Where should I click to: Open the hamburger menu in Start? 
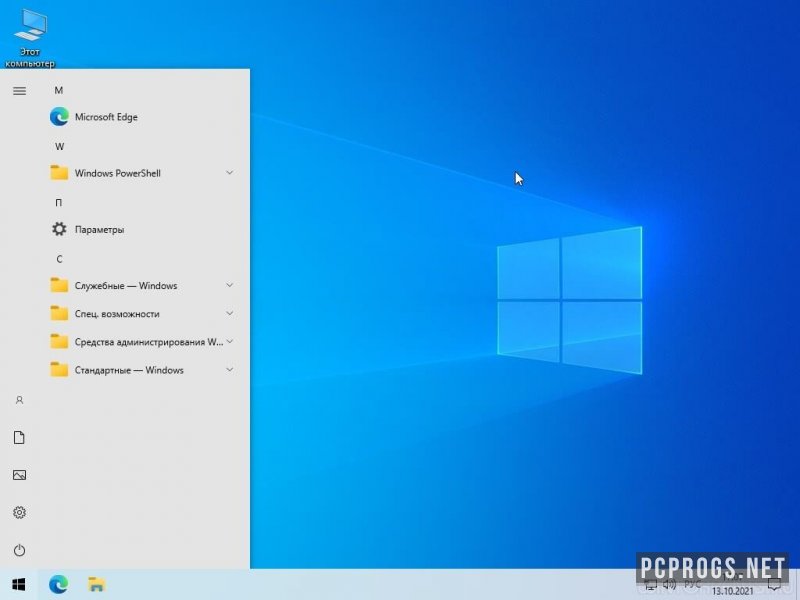19,91
